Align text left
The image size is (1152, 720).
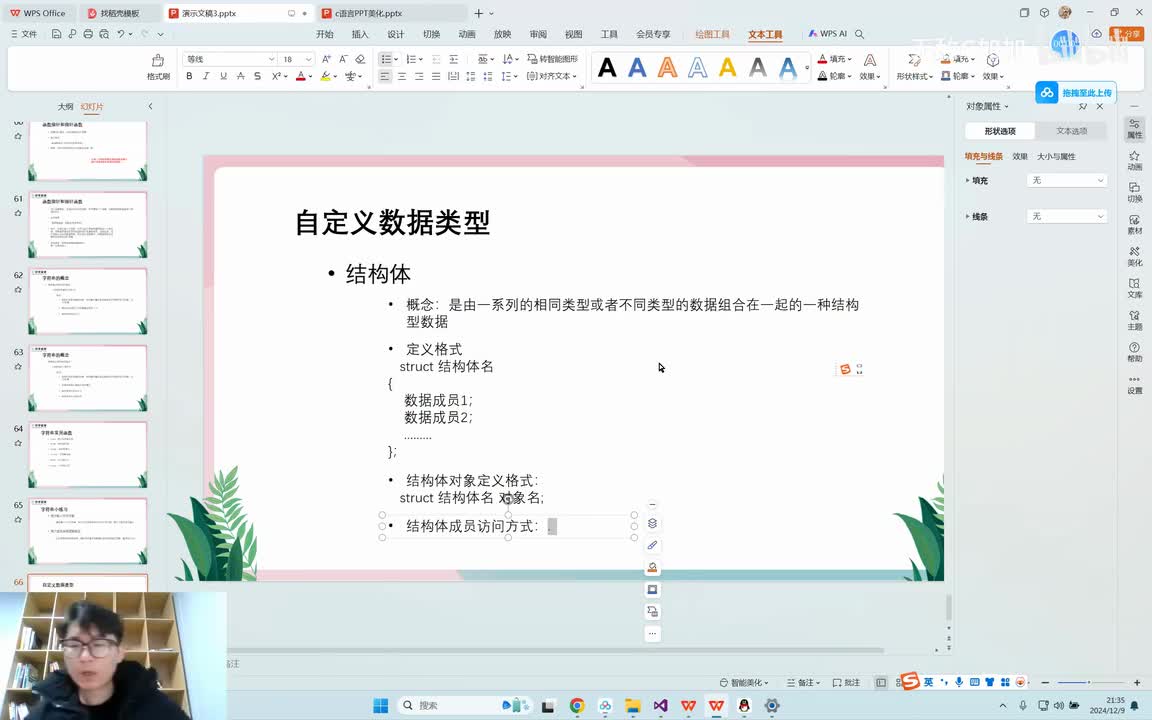point(385,76)
